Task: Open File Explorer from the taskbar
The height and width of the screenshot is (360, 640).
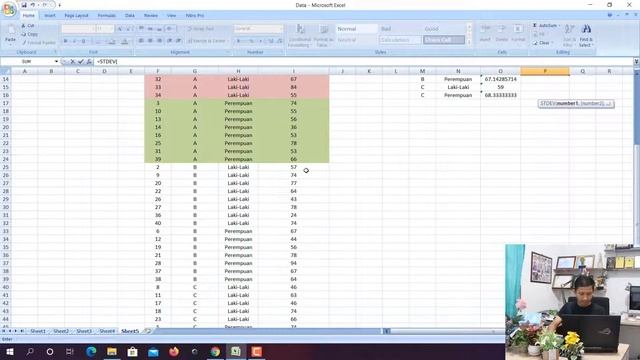Action: point(112,351)
